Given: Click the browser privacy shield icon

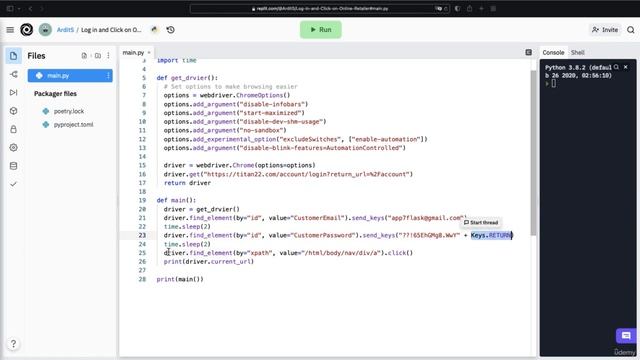Looking at the screenshot, I should coord(457,9).
